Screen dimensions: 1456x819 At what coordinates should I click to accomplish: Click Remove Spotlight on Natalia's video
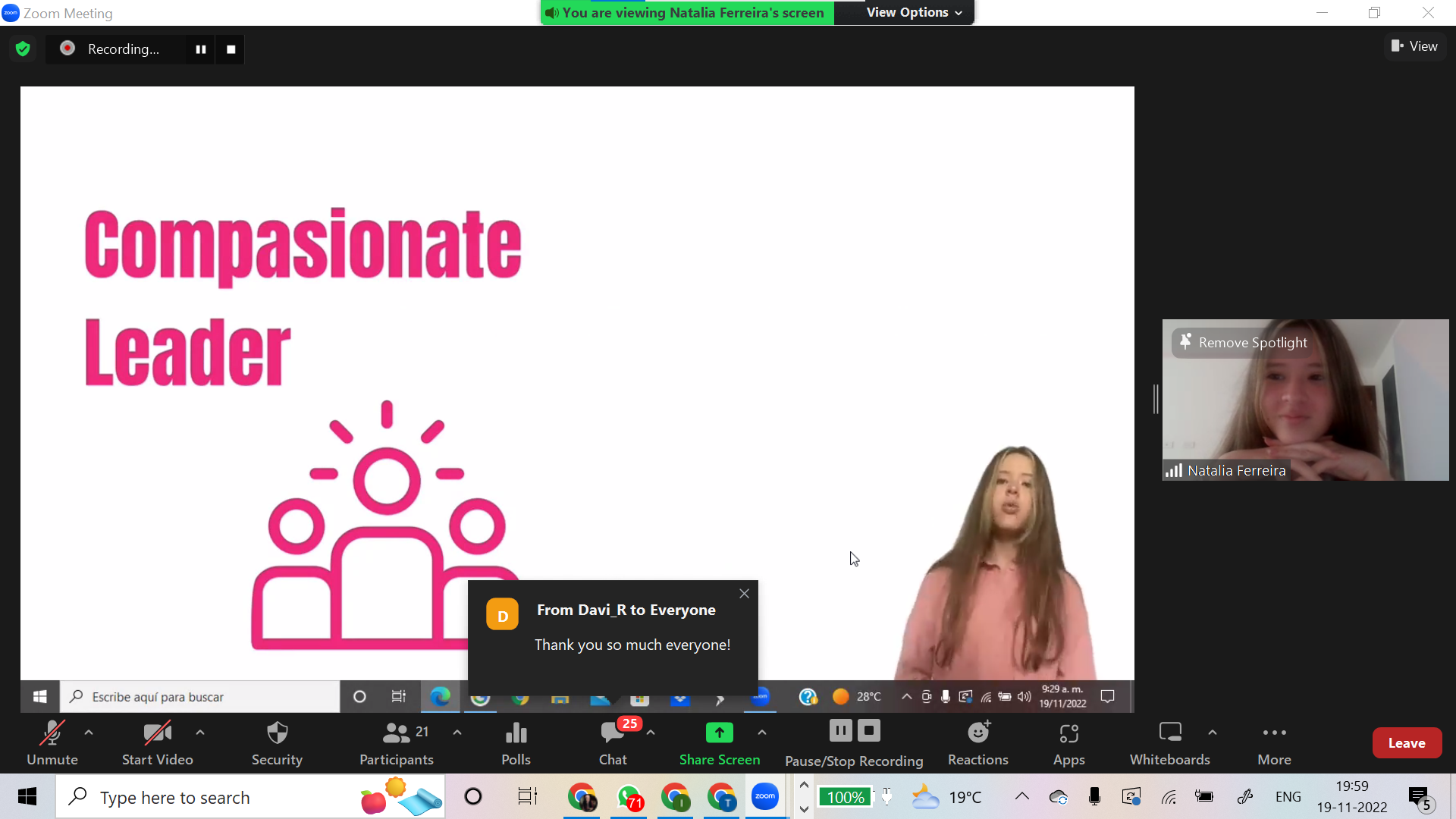1244,343
